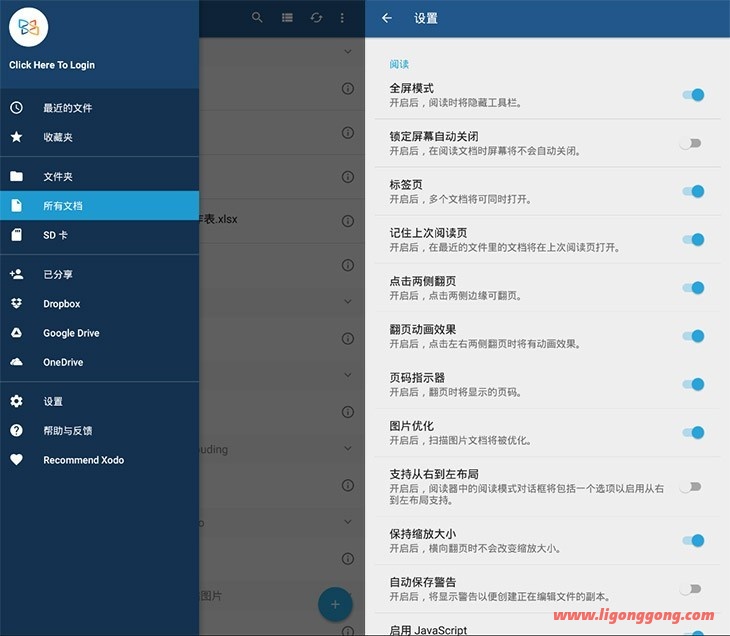Collapse the chevron beside 'uding'
Image resolution: width=730 pixels, height=636 pixels.
348,448
